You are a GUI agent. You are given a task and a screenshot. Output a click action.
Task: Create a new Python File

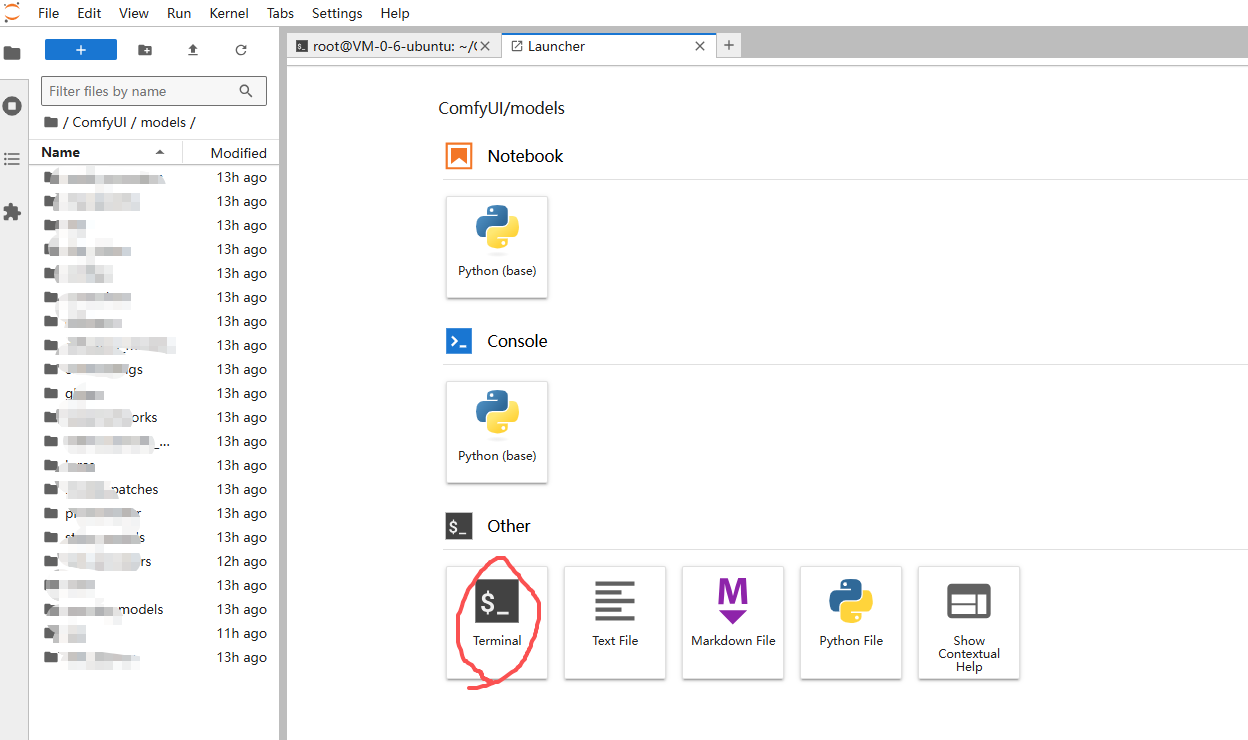(x=851, y=622)
